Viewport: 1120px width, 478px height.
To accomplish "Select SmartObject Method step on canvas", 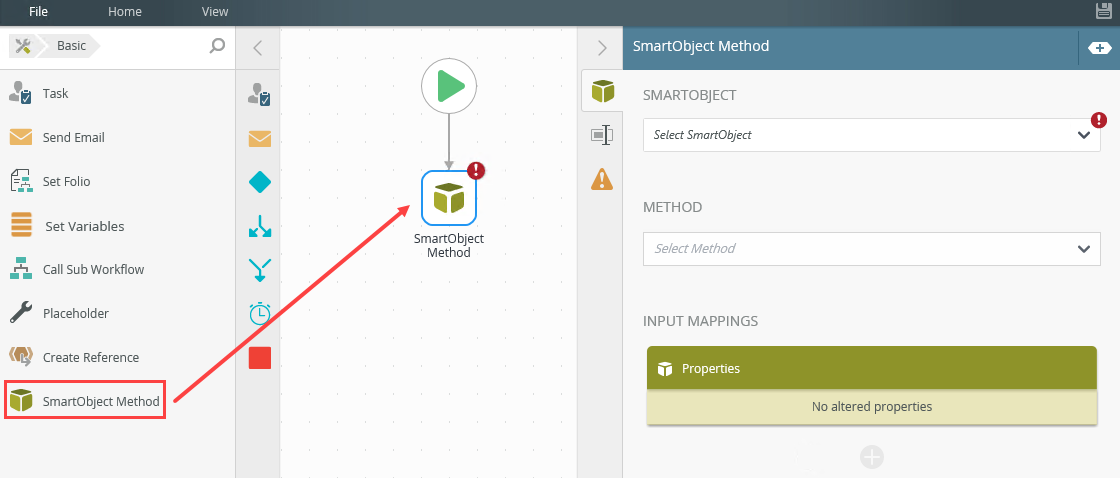I will pyautogui.click(x=449, y=198).
